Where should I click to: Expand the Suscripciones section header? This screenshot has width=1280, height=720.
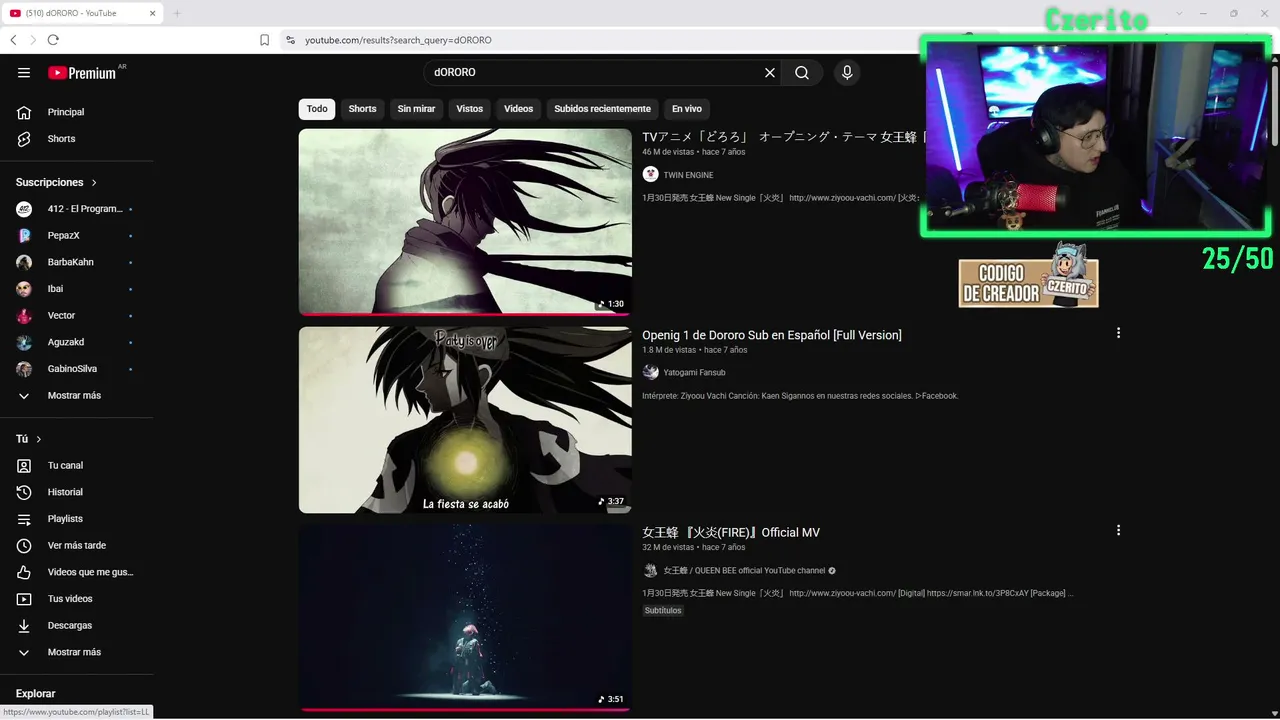(57, 182)
